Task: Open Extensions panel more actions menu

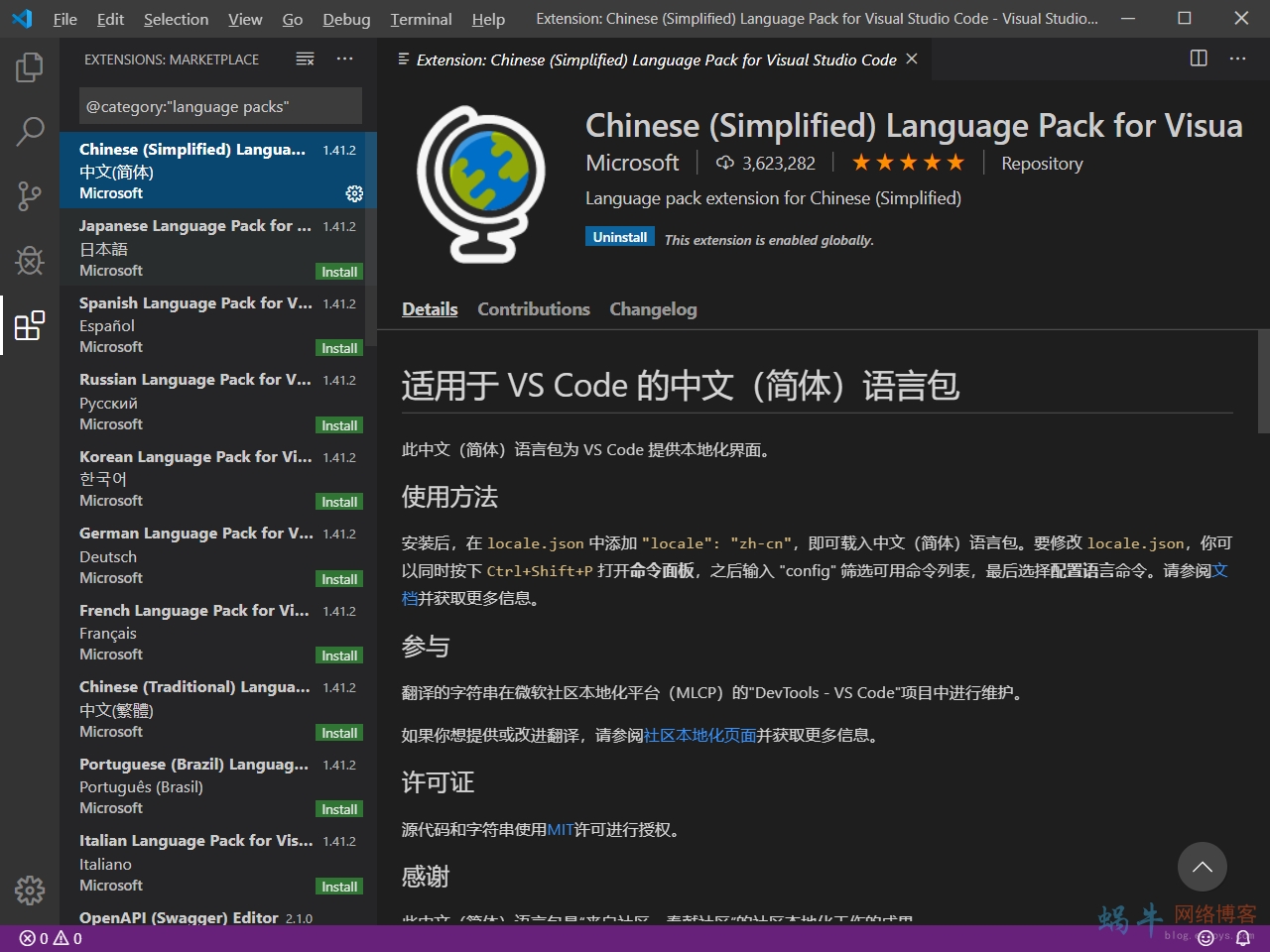Action: coord(344,59)
